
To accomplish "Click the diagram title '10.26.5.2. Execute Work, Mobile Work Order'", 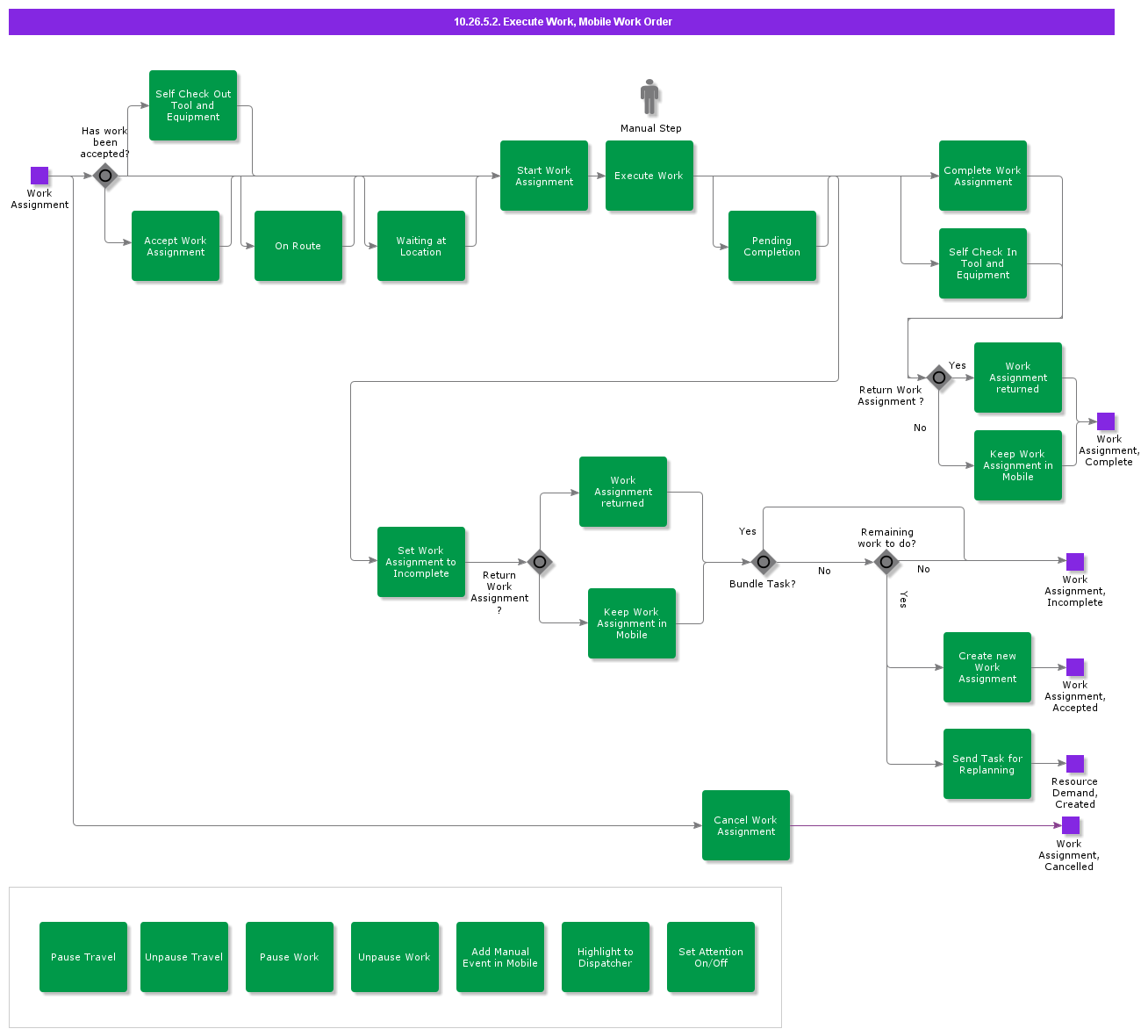I will [563, 22].
